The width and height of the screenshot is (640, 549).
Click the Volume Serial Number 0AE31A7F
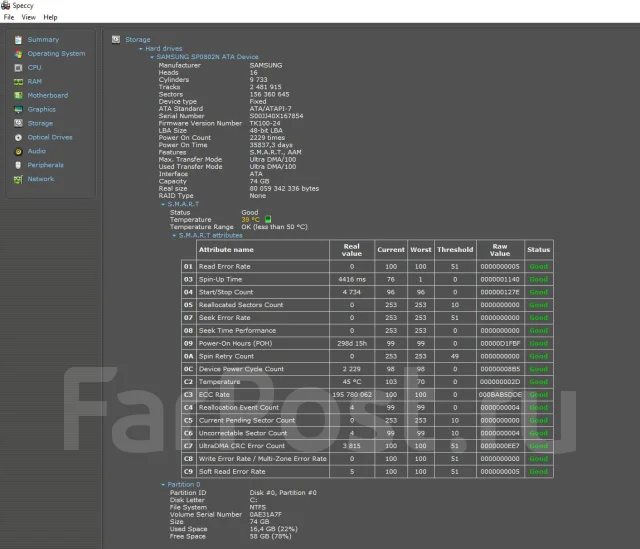click(x=266, y=515)
